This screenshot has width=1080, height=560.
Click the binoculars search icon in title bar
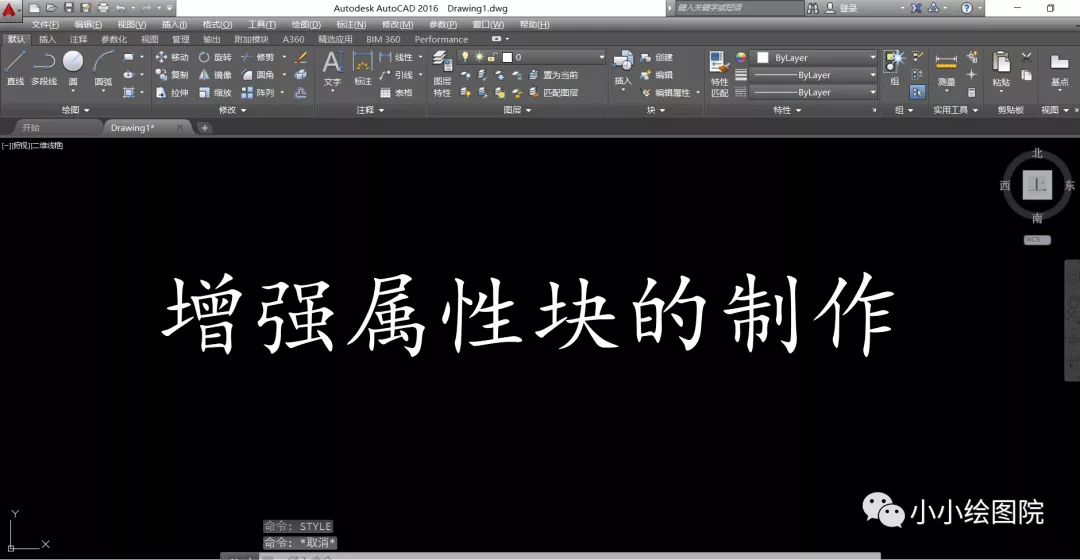point(813,8)
